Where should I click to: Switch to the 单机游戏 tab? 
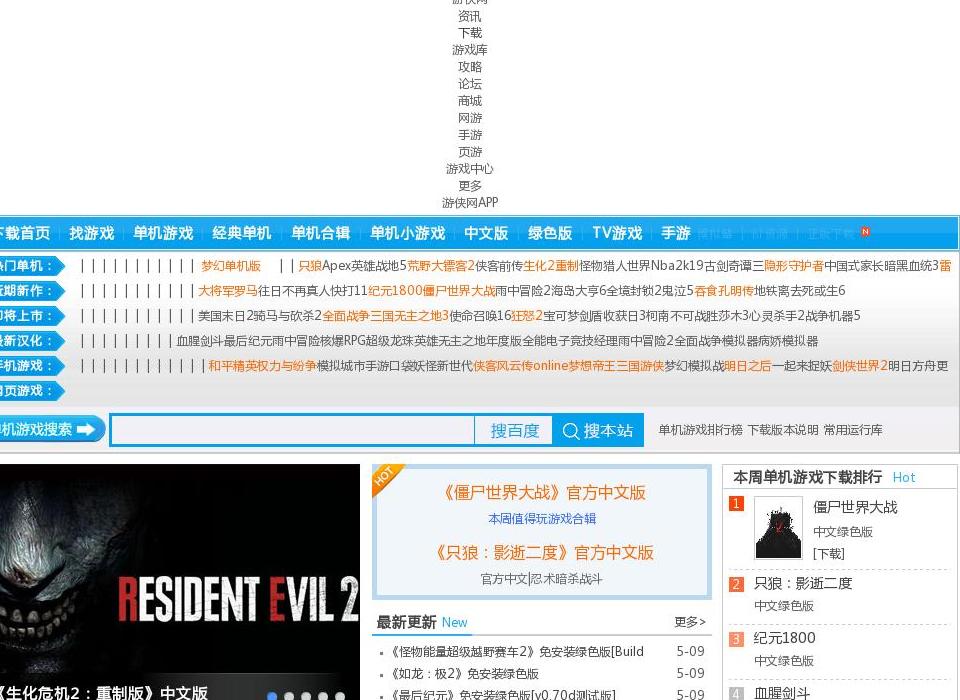coord(163,233)
